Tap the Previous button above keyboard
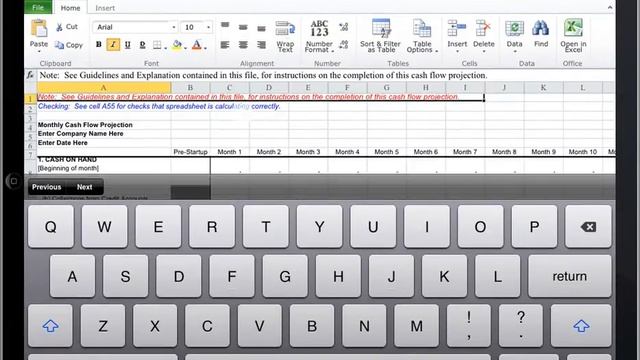Screen dimensions: 640x360 (x=47, y=187)
